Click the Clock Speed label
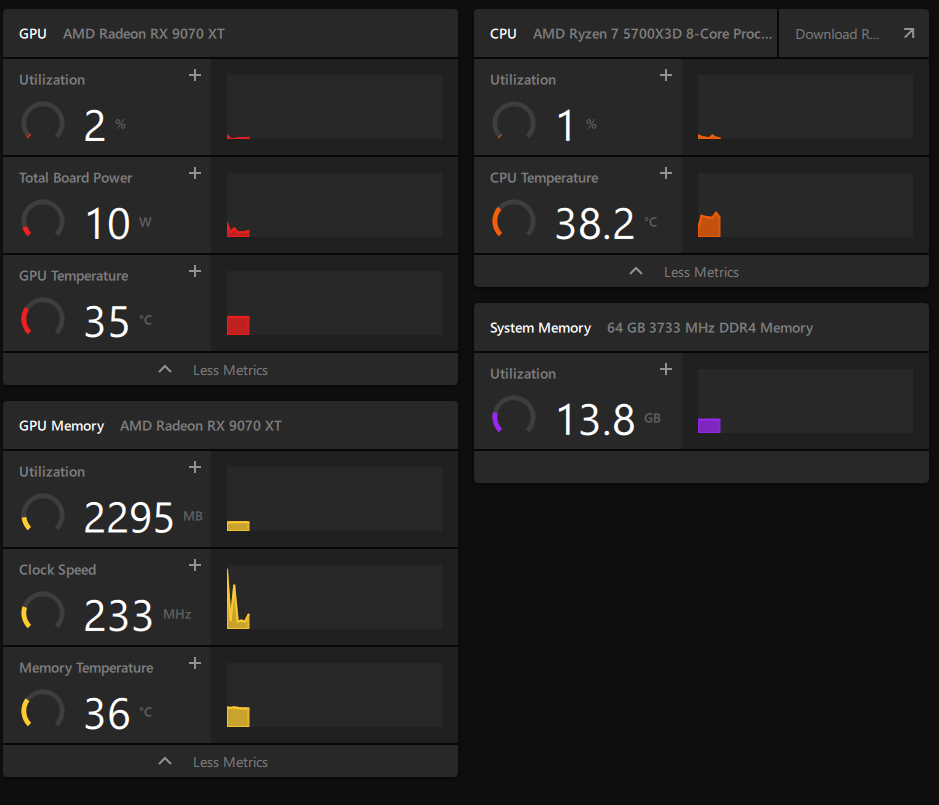Screen dimensions: 939x805 coord(57,570)
